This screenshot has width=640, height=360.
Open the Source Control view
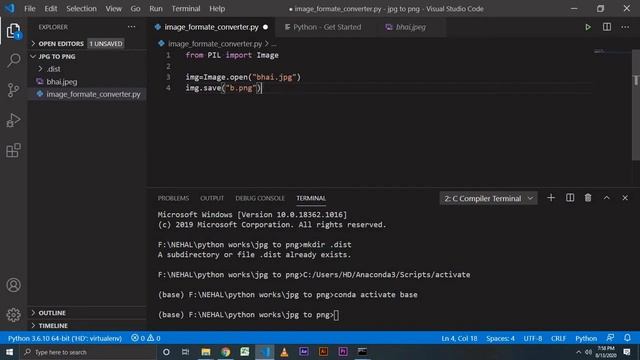13,90
